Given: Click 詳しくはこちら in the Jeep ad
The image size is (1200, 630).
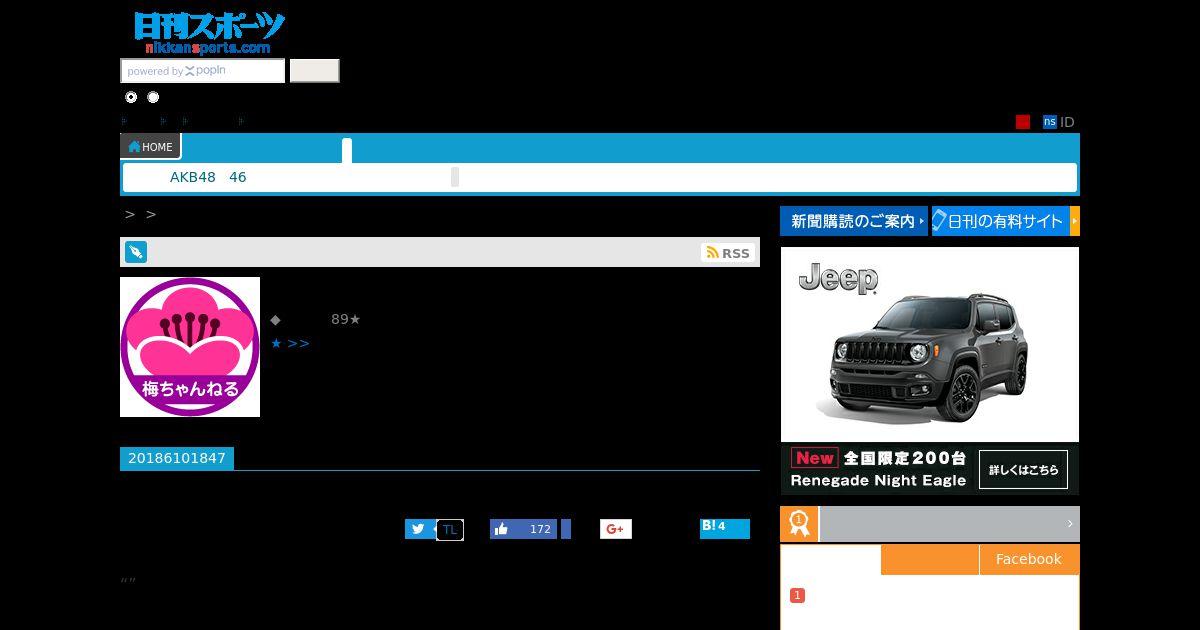Looking at the screenshot, I should click(x=1023, y=469).
